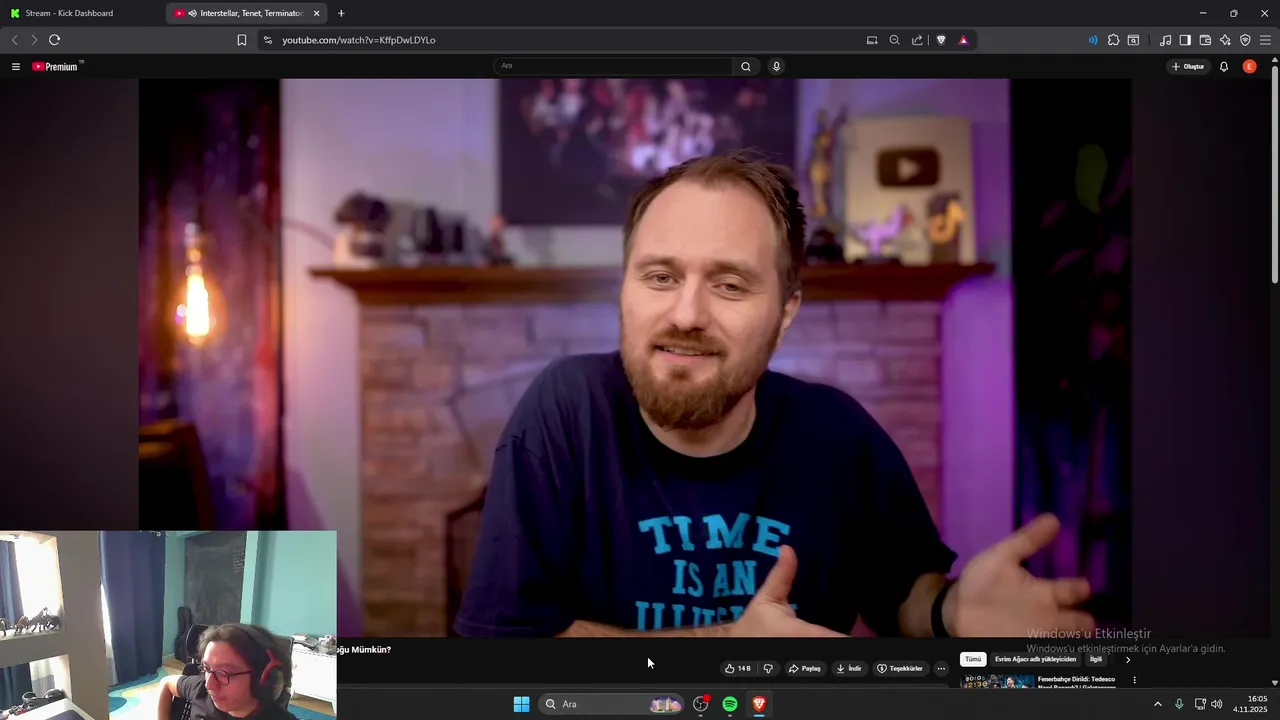Open the browser Extensions puzzle icon
Screen dimensions: 1280x720
(1113, 40)
